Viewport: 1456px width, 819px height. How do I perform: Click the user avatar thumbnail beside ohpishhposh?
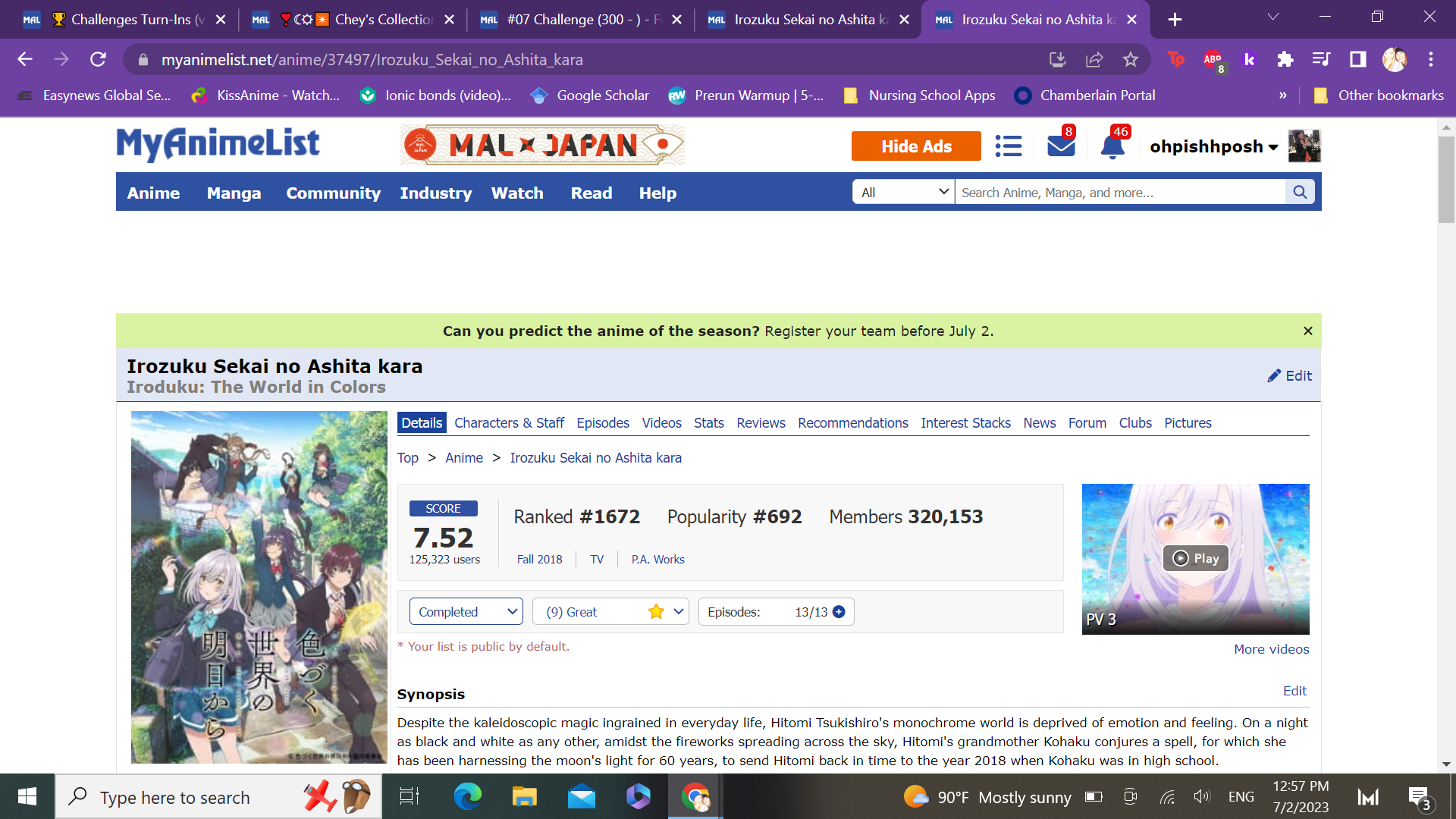[x=1304, y=146]
